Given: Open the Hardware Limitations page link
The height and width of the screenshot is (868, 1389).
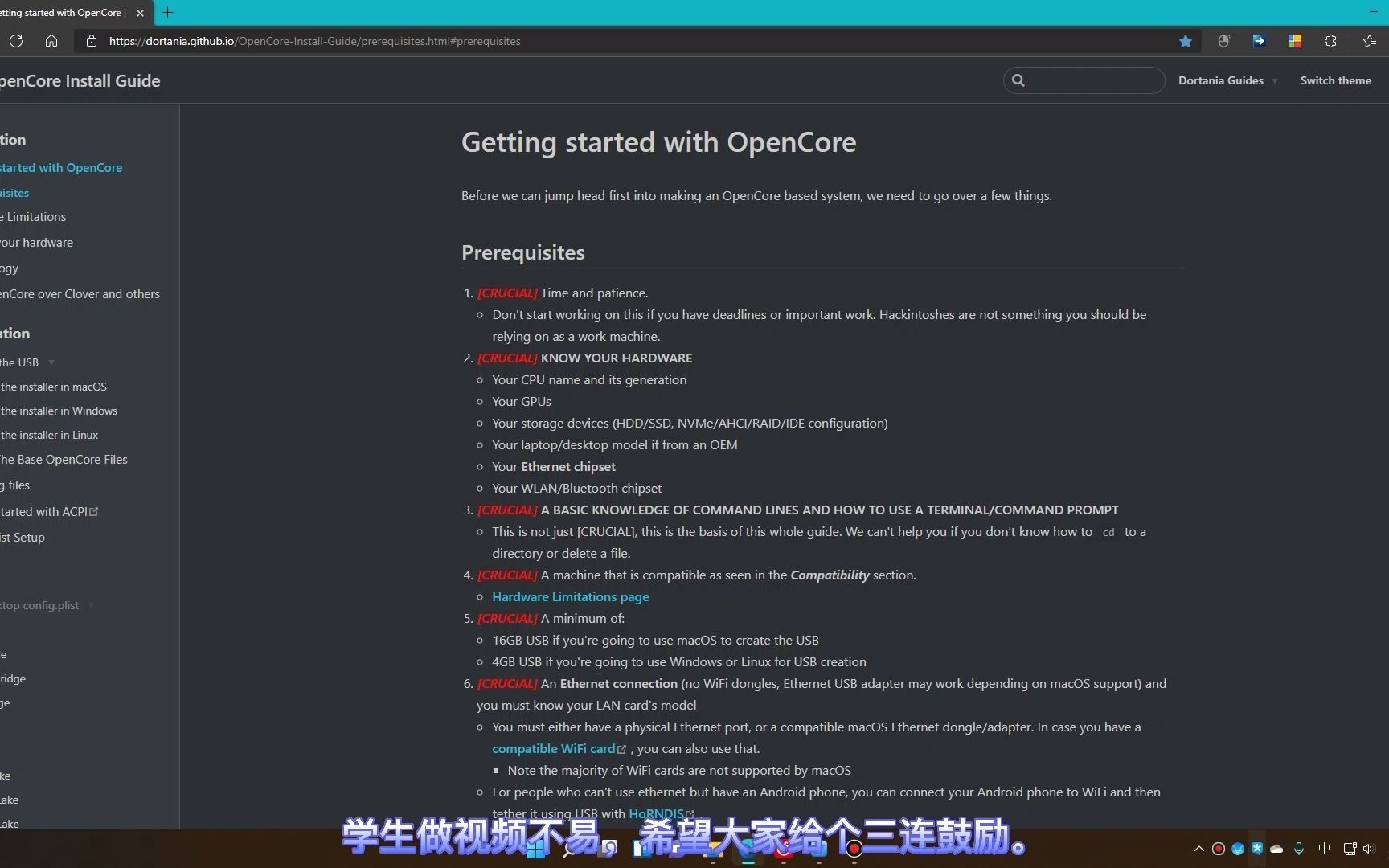Looking at the screenshot, I should pos(570,596).
